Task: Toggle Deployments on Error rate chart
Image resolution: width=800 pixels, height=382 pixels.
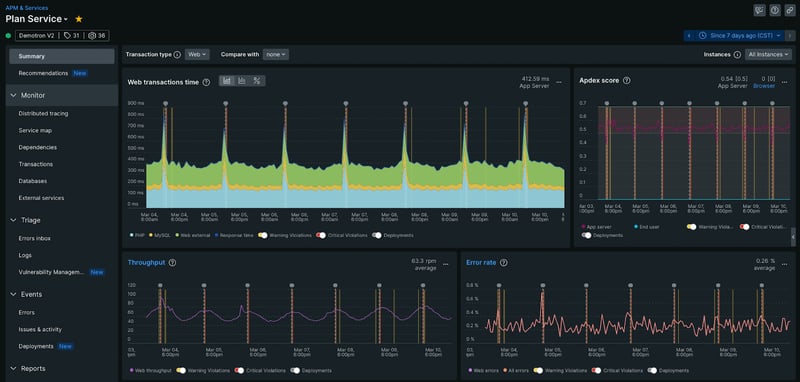Action: pos(652,371)
